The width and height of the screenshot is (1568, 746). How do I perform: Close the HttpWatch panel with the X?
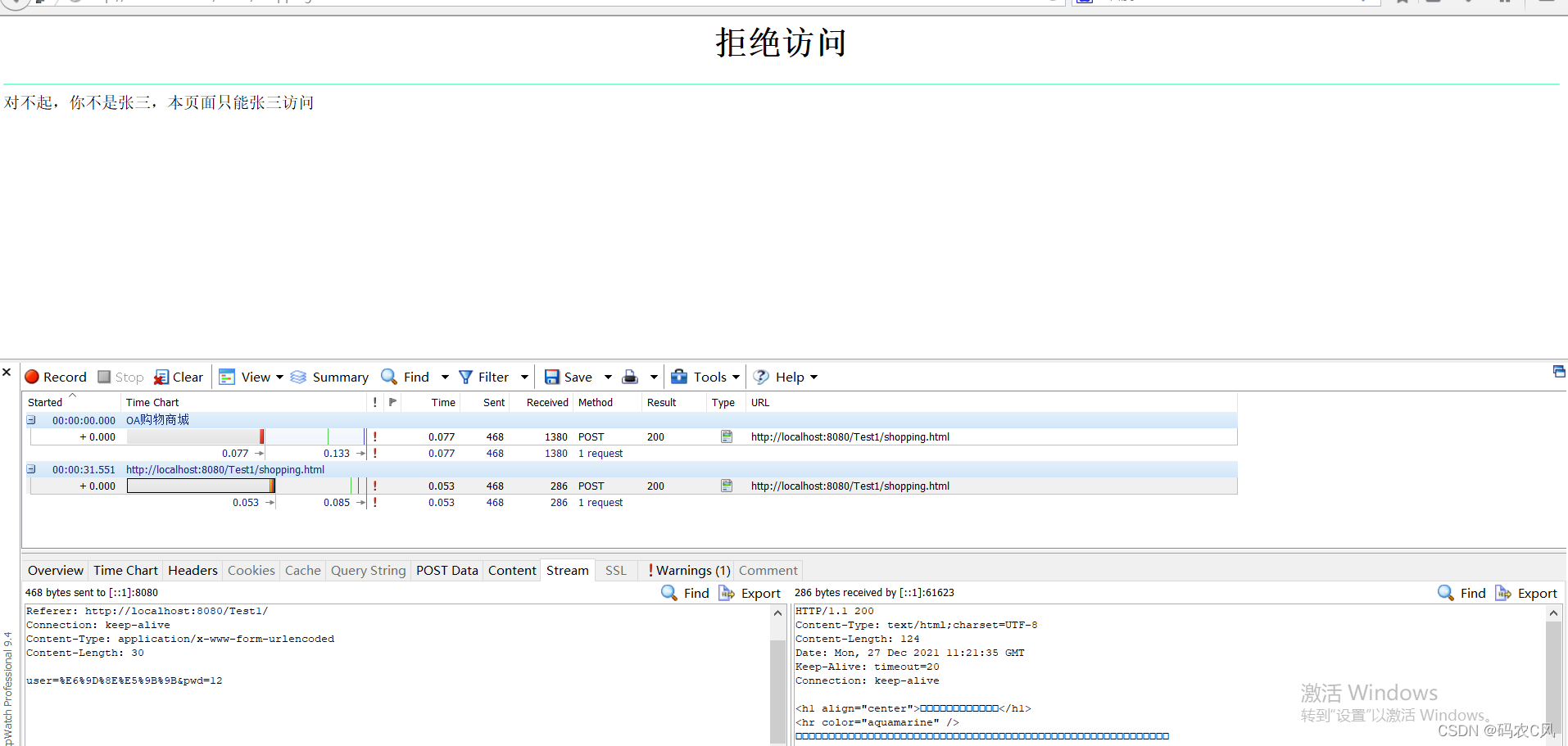point(7,372)
